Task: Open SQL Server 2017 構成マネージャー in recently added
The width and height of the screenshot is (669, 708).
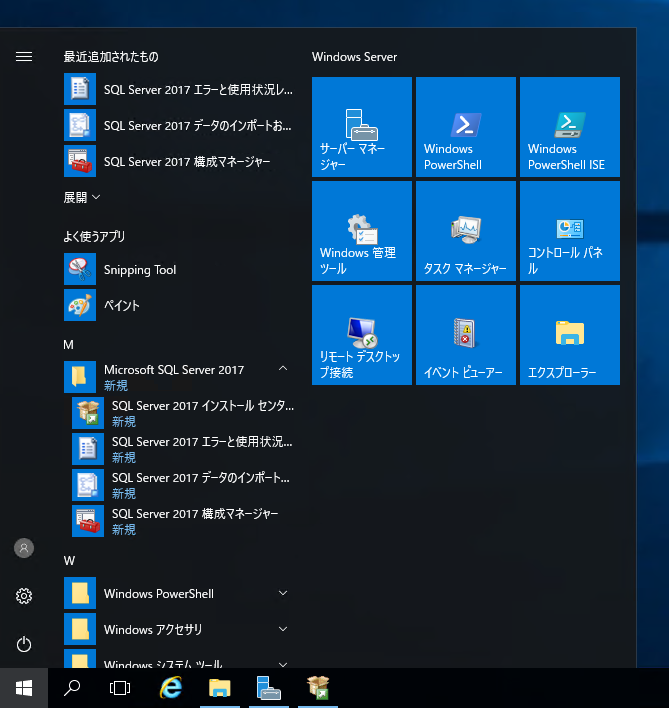Action: click(x=179, y=161)
